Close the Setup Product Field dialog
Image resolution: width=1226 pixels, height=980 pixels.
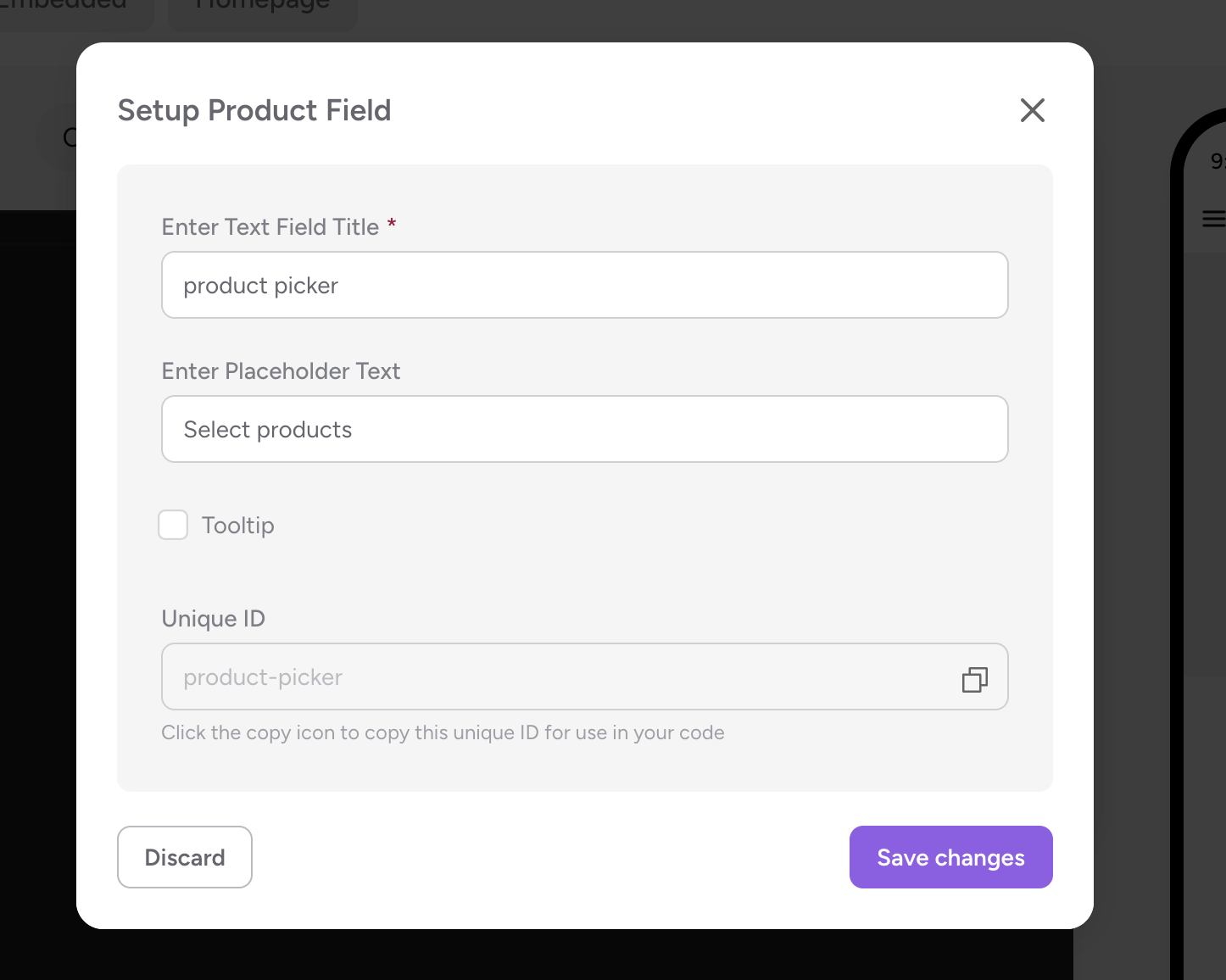[1032, 110]
